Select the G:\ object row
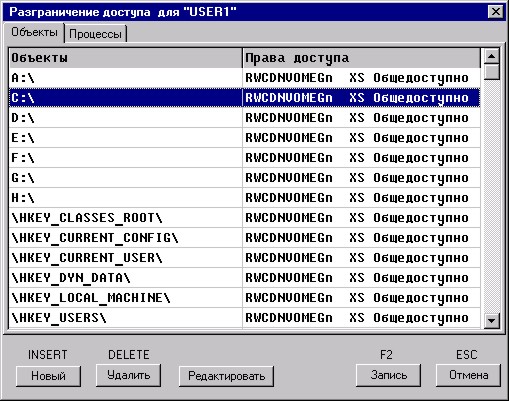 (x=245, y=178)
